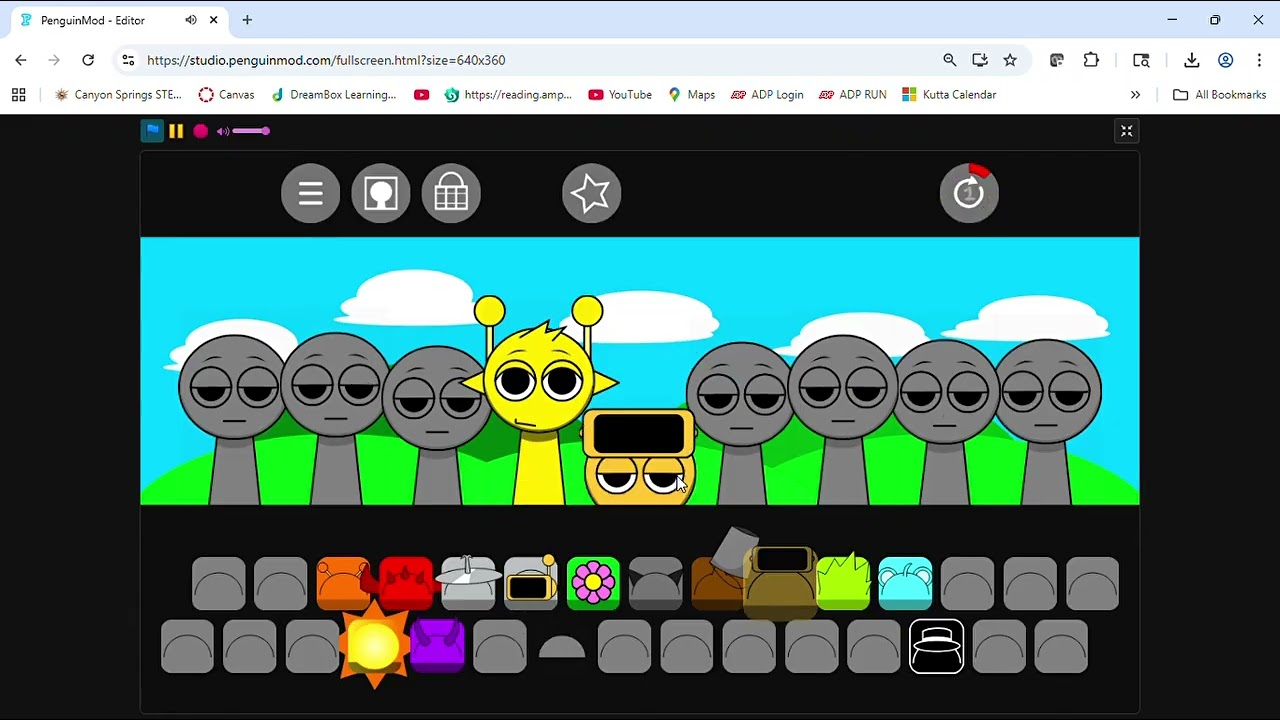Select the green pink-flower sound icon
The width and height of the screenshot is (1280, 720).
pyautogui.click(x=593, y=584)
